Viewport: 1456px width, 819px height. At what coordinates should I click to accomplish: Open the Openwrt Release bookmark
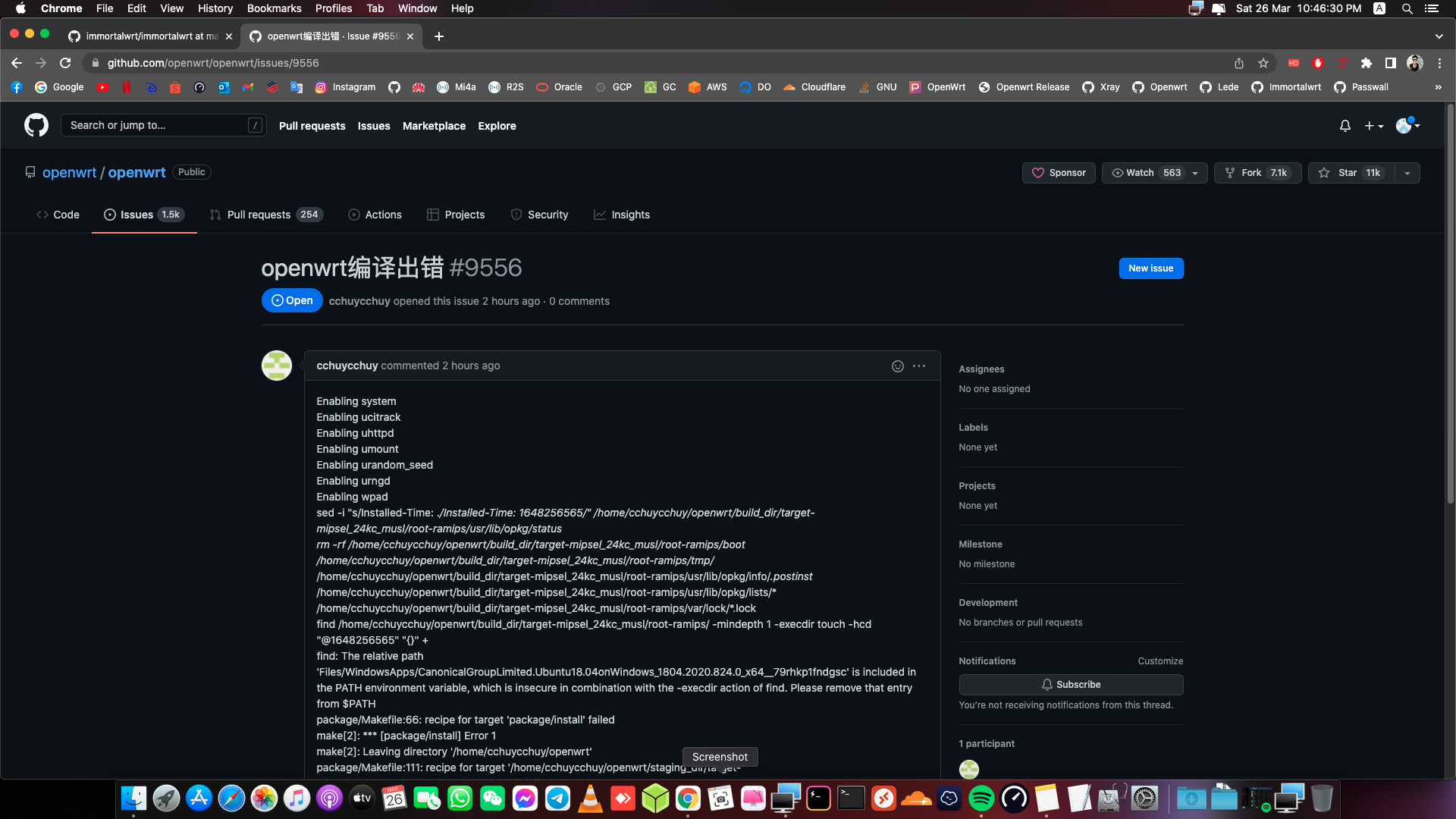(x=1024, y=87)
